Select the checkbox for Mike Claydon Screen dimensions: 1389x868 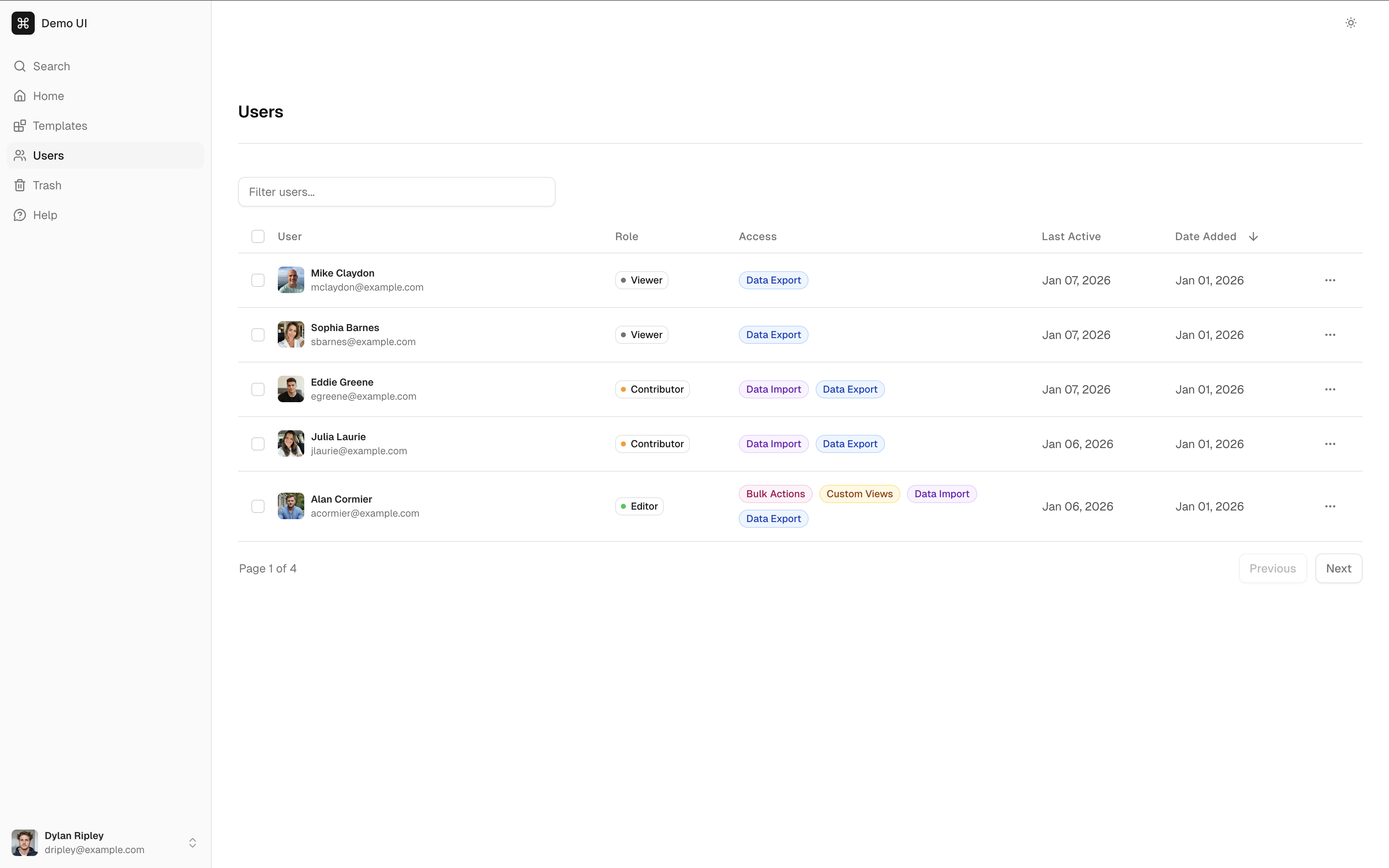click(x=258, y=280)
